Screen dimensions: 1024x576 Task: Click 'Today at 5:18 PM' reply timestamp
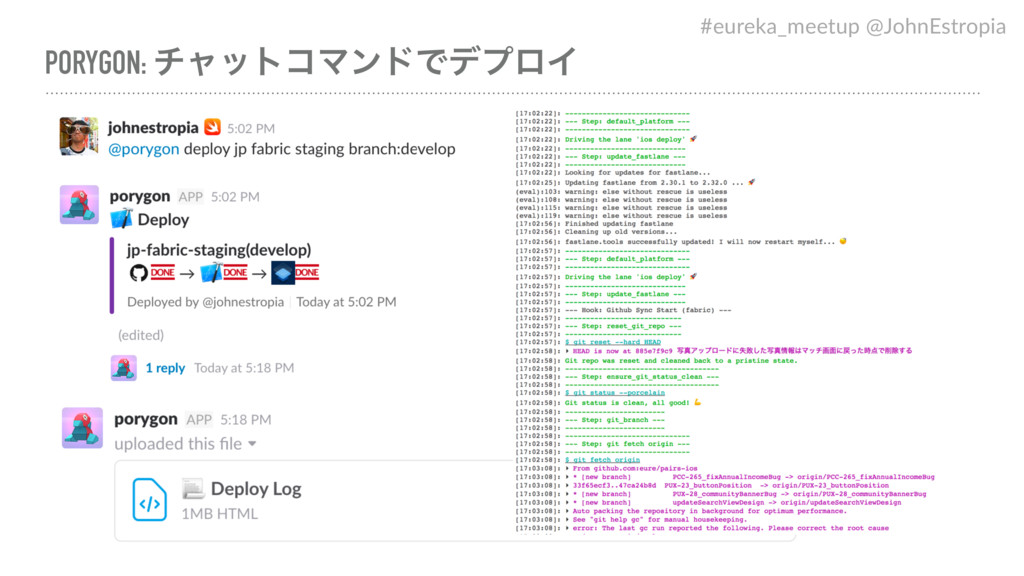click(x=244, y=368)
